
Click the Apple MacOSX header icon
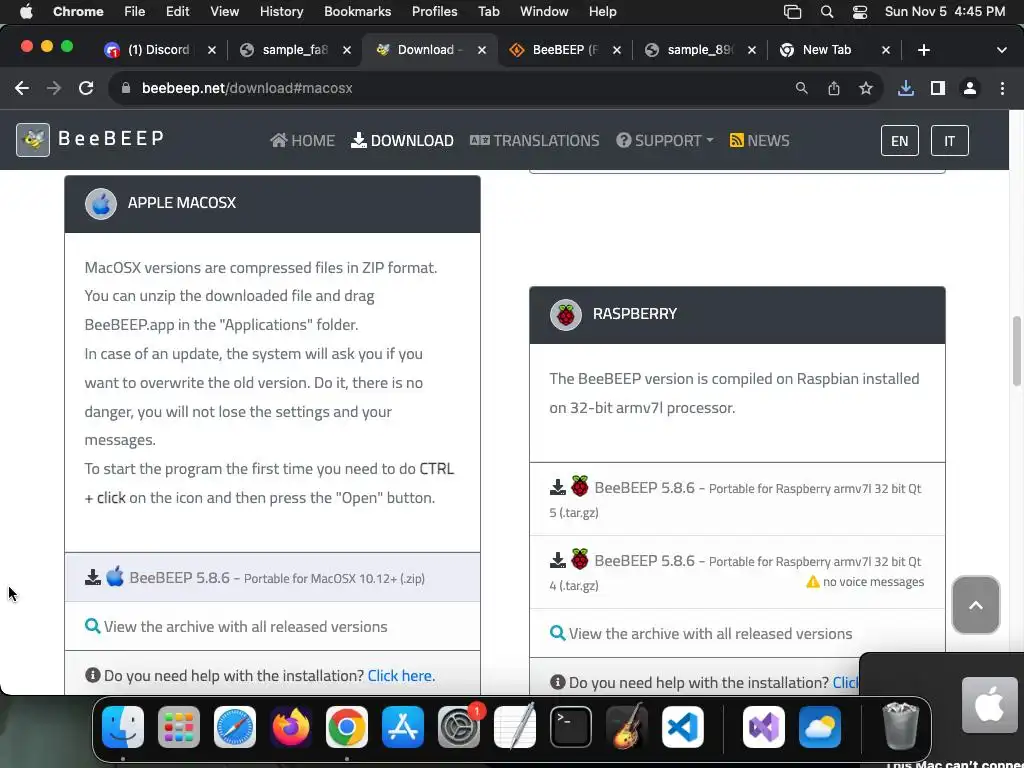tap(101, 204)
